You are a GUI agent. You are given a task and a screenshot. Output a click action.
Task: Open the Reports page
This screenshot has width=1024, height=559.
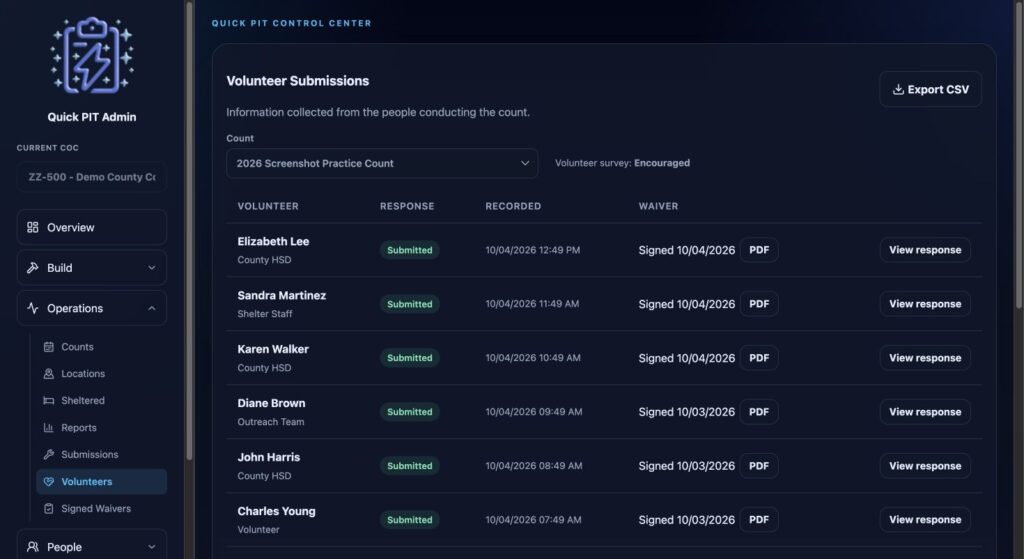click(x=101, y=428)
